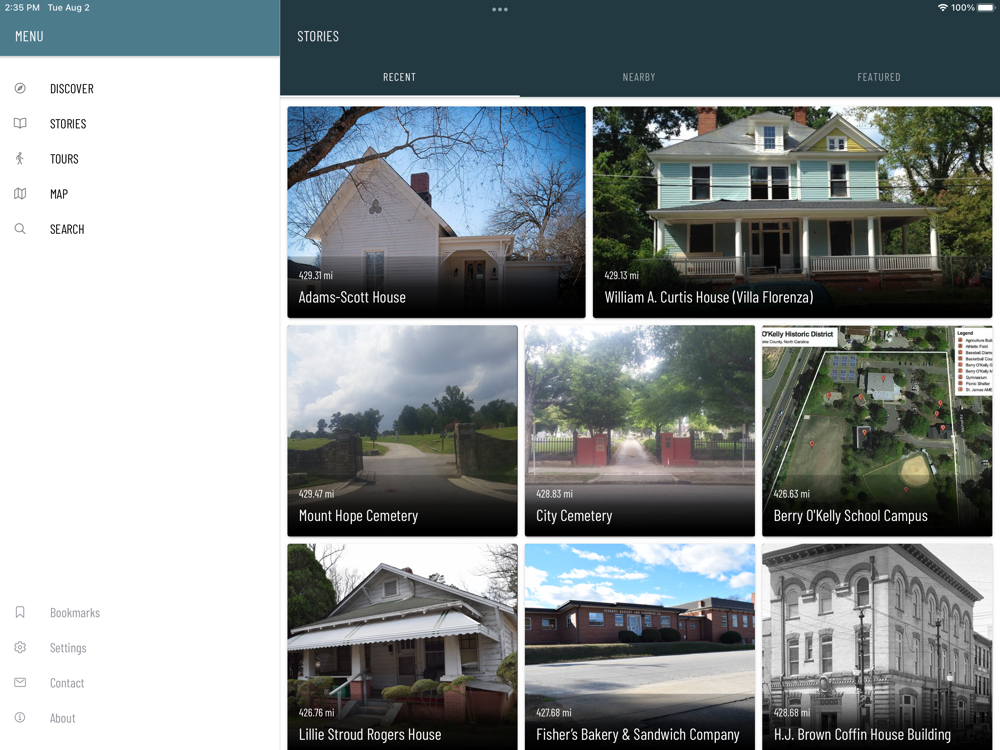Click the Tours walking-person icon
The image size is (1000, 750).
[x=20, y=159]
